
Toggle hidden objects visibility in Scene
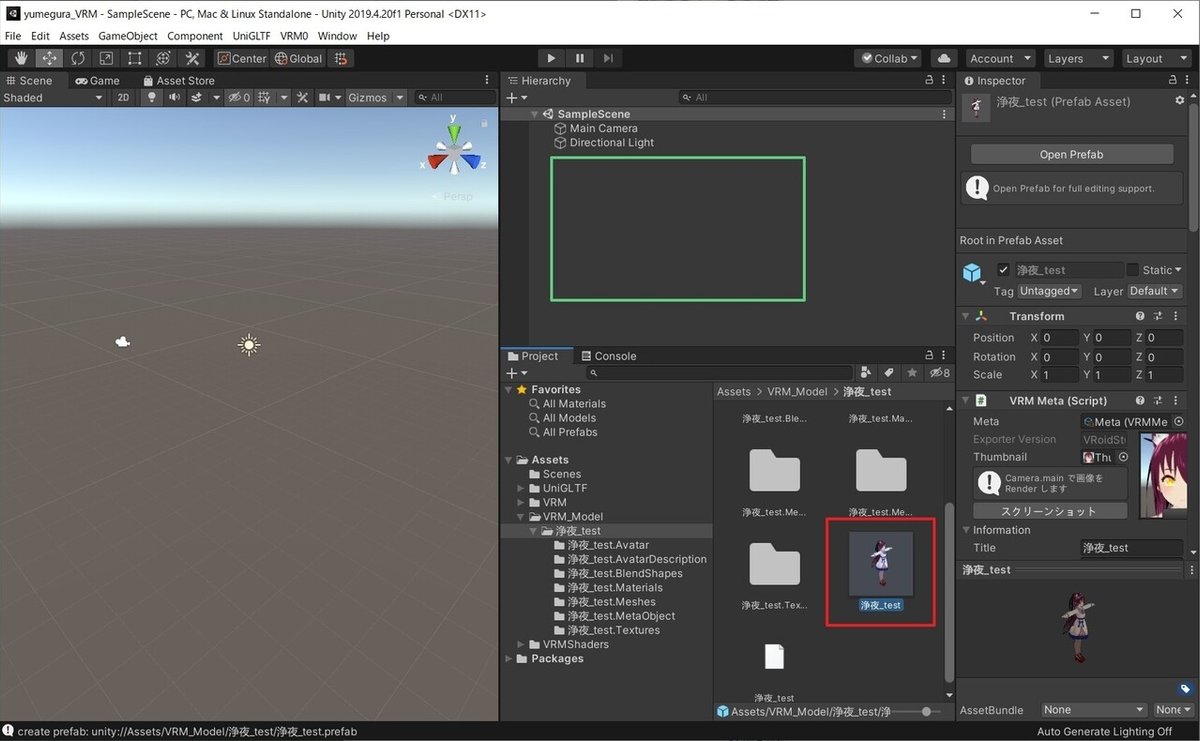(x=238, y=97)
